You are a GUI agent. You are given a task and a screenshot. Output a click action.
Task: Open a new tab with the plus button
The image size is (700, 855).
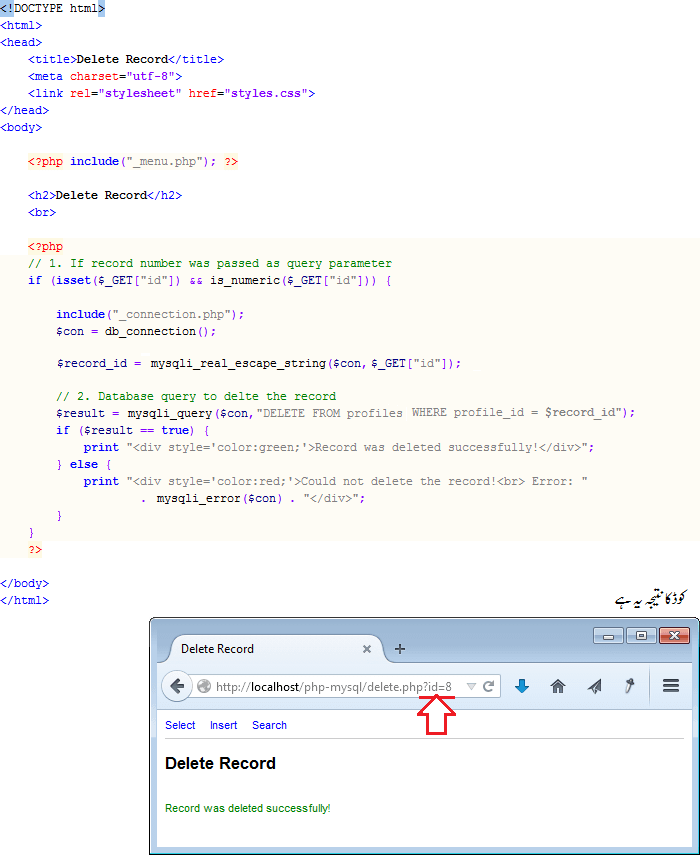(400, 648)
